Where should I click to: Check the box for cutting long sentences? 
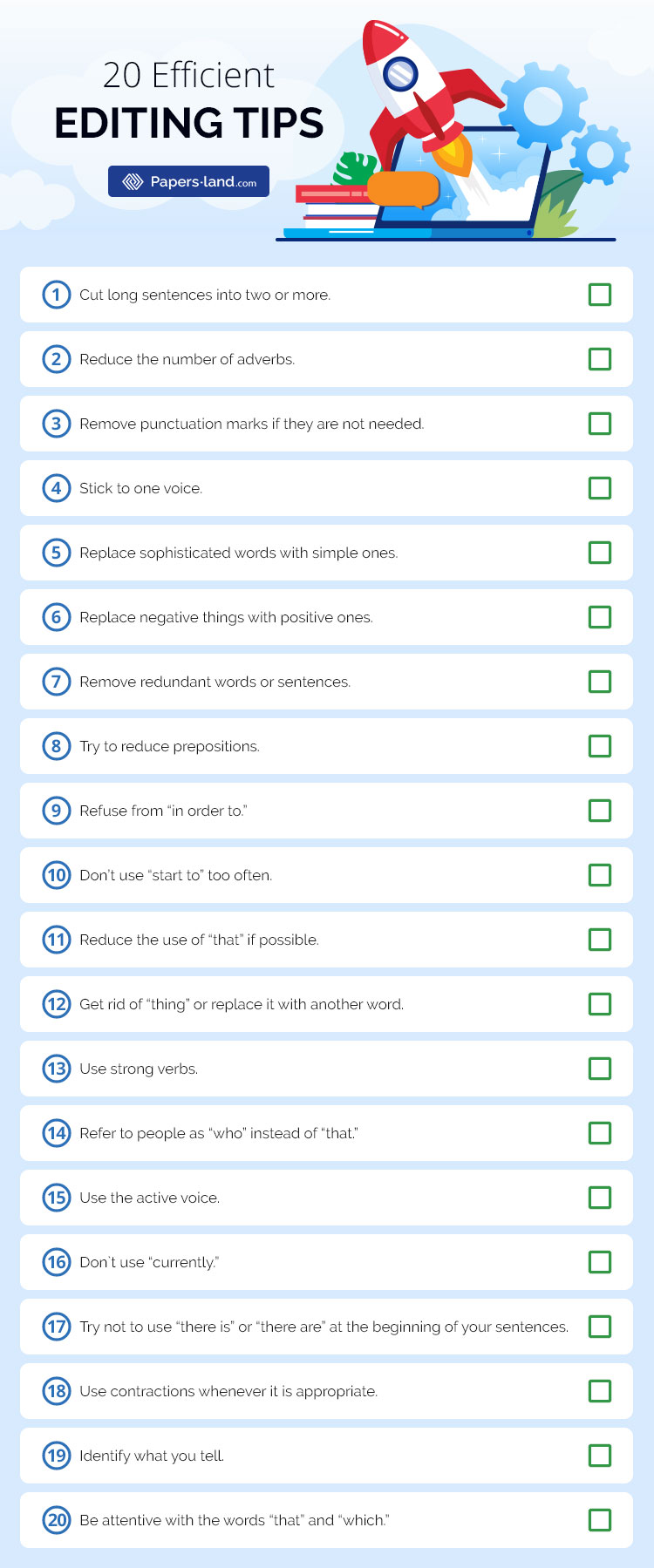click(x=600, y=295)
